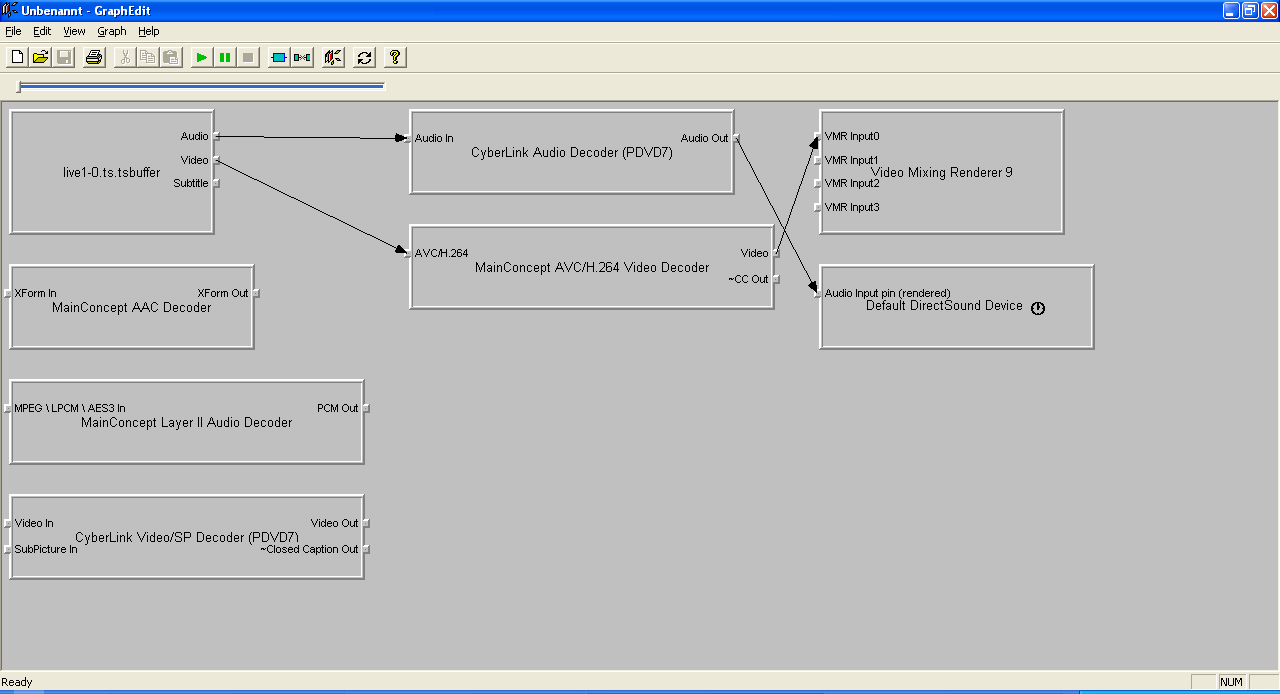Open a graph file with the folder icon
Image resolution: width=1280 pixels, height=694 pixels.
[40, 57]
